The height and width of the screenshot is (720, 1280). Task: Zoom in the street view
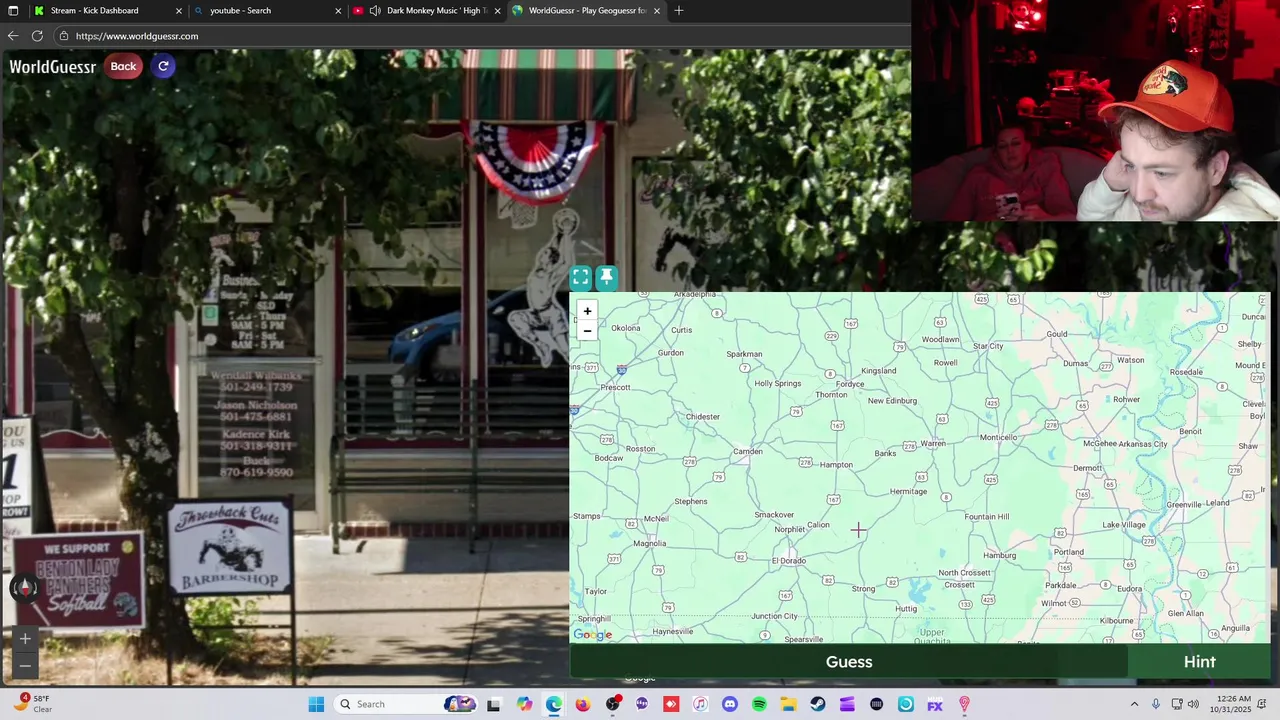pos(25,639)
